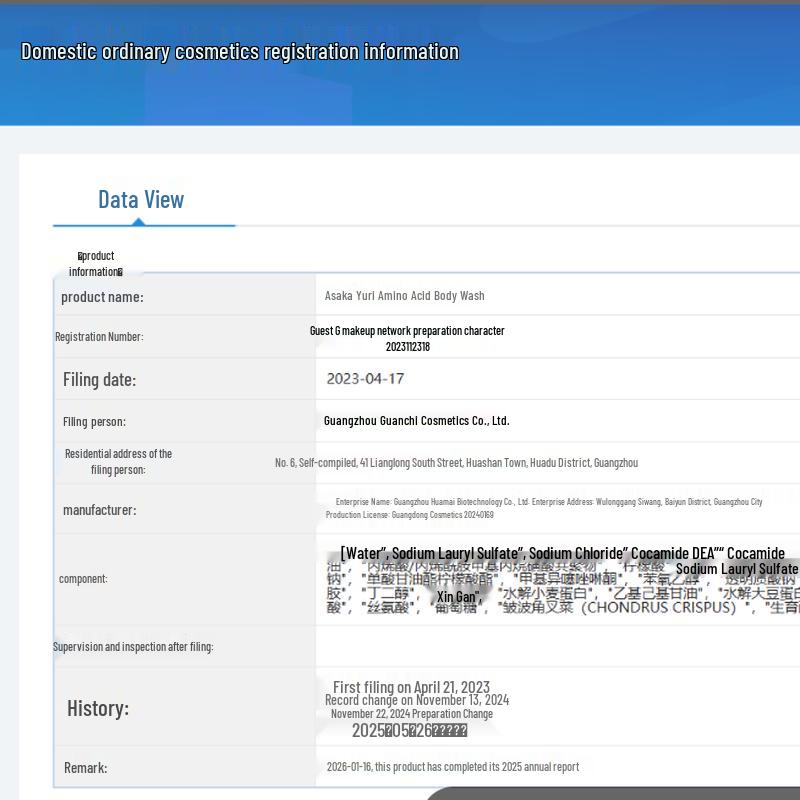
Task: Click November 22, 2024 Preparation Change
Action: [x=412, y=714]
